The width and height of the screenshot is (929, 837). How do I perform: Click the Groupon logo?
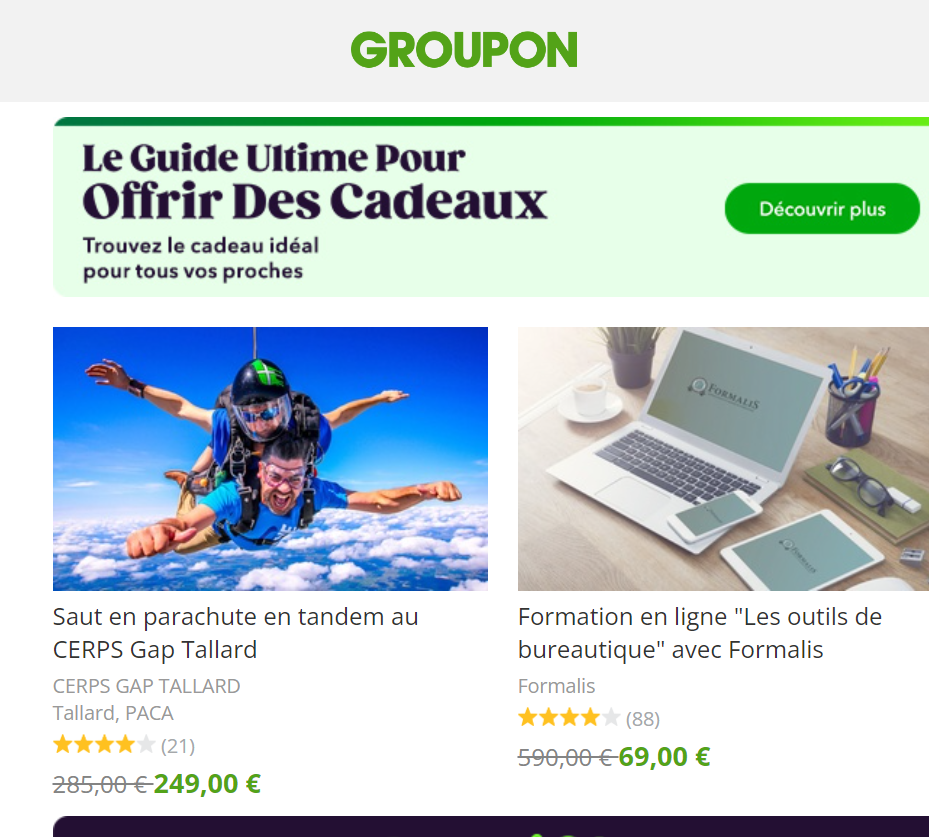click(x=464, y=50)
